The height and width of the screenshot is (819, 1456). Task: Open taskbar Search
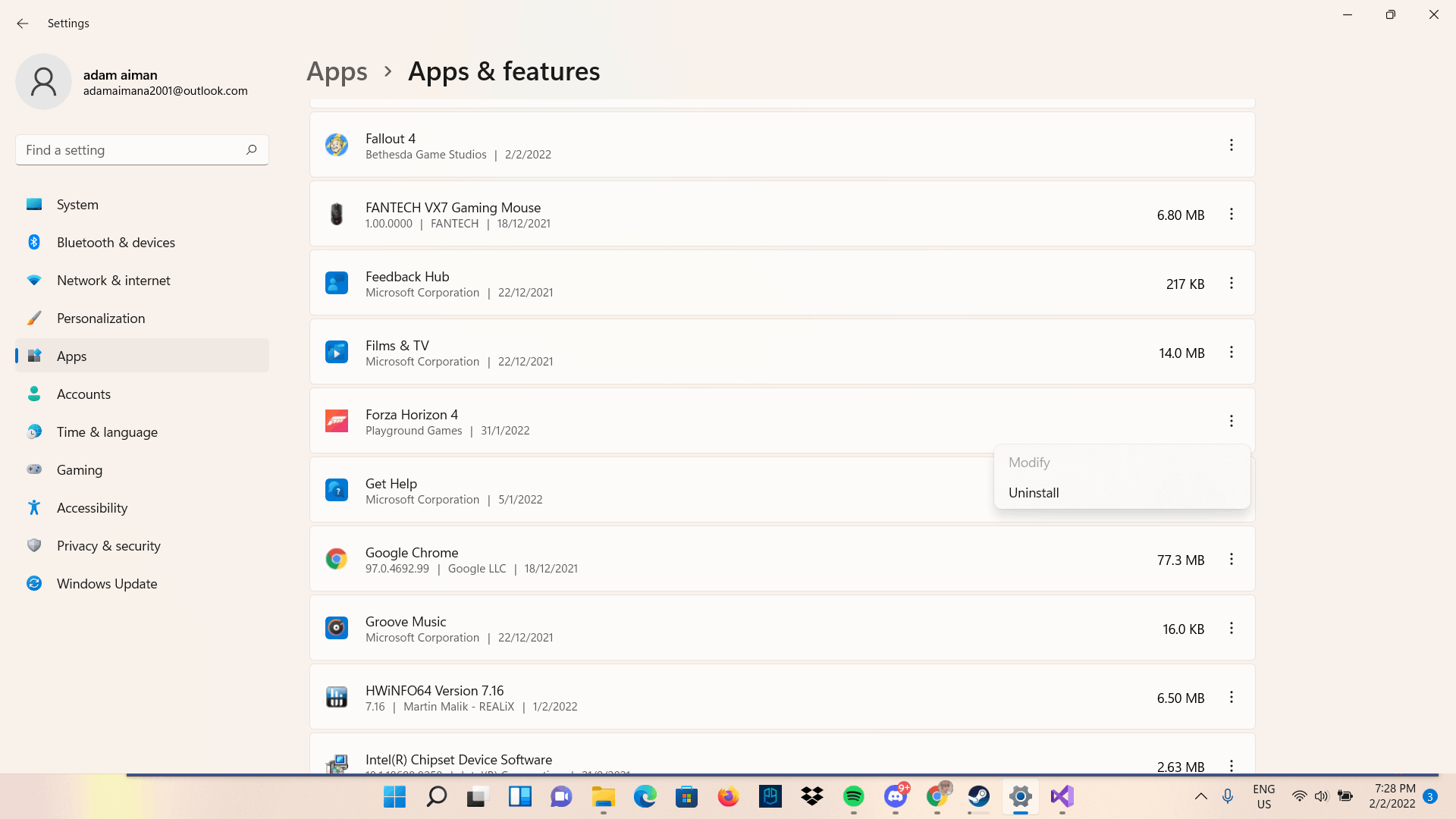436,796
